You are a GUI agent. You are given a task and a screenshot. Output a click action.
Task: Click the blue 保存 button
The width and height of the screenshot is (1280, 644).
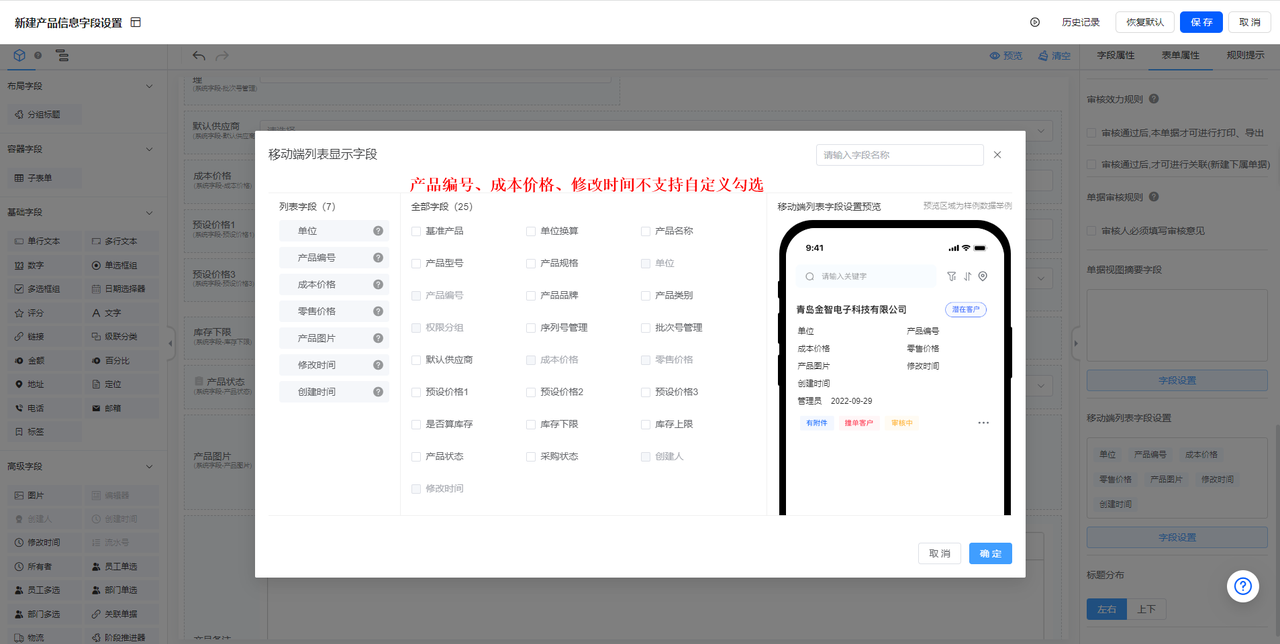(x=1201, y=22)
